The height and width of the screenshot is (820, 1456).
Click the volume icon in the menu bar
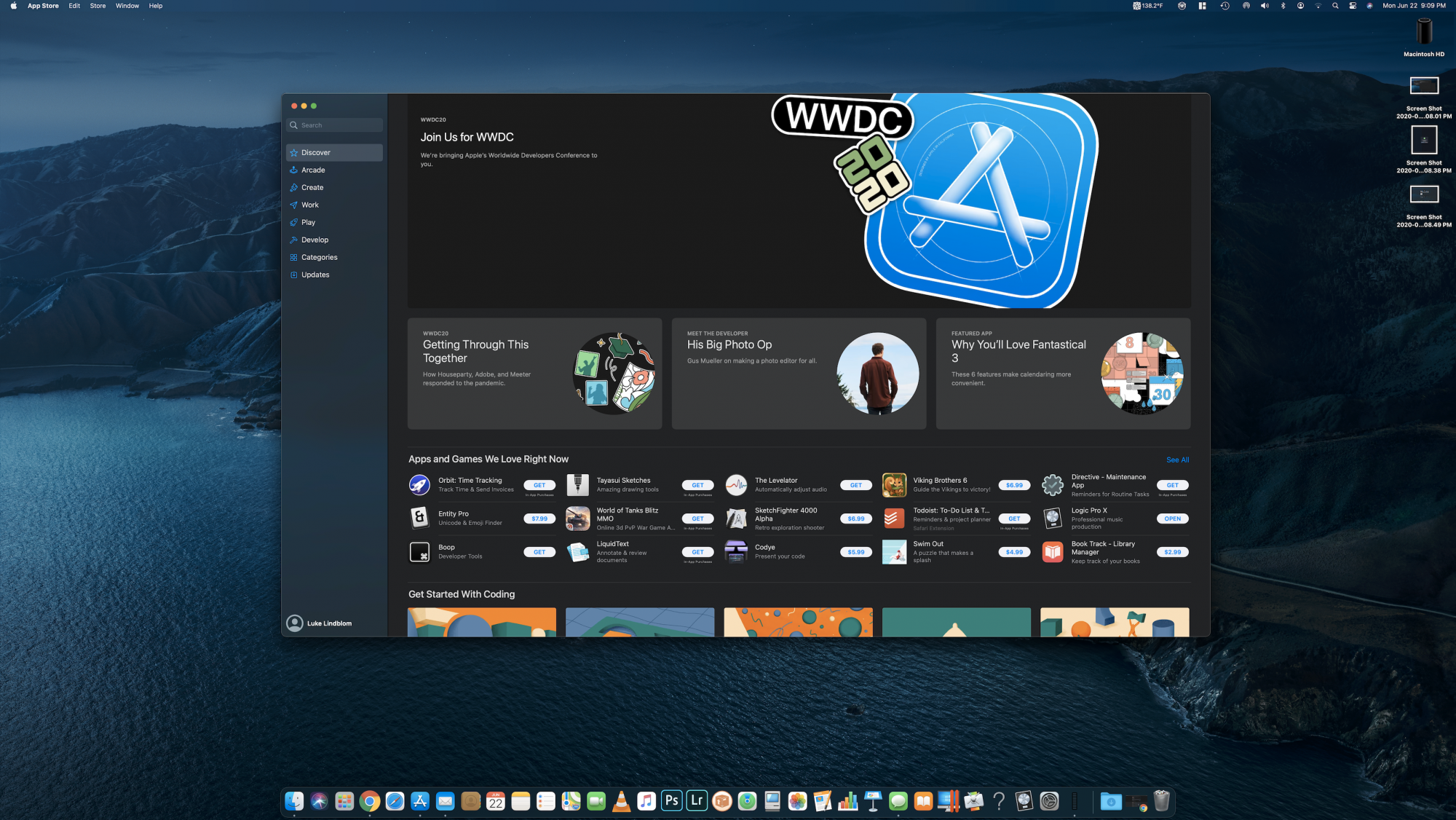pyautogui.click(x=1265, y=6)
